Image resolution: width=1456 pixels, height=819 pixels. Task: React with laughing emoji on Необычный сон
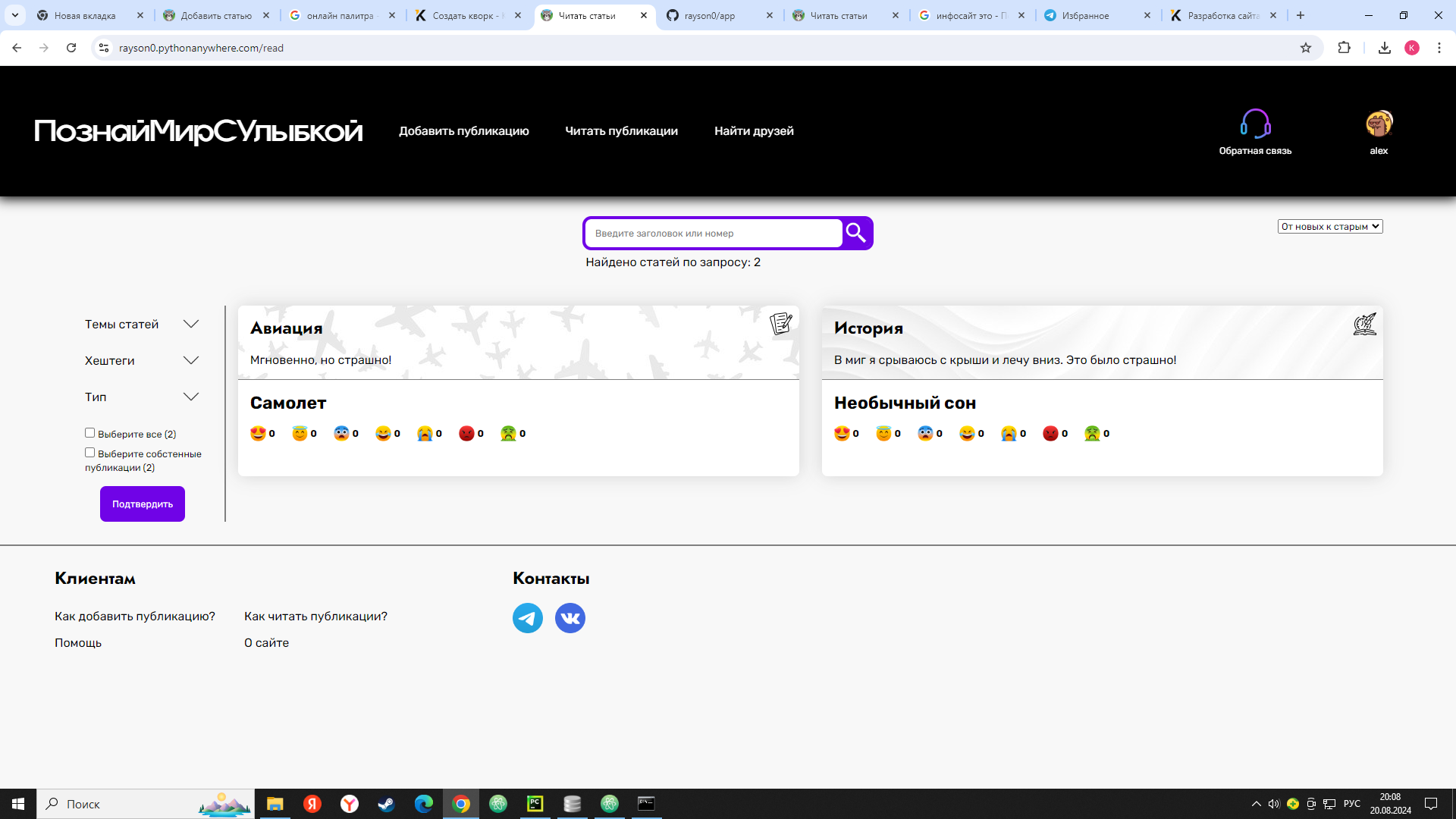[967, 433]
